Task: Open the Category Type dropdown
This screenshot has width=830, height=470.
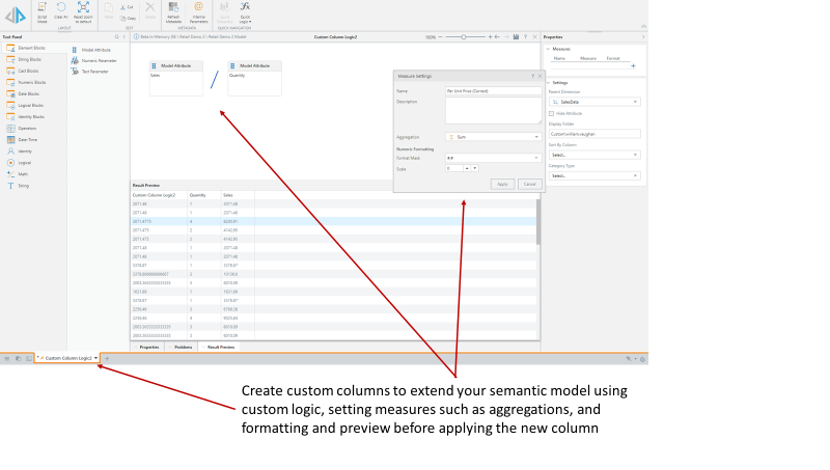Action: 594,176
